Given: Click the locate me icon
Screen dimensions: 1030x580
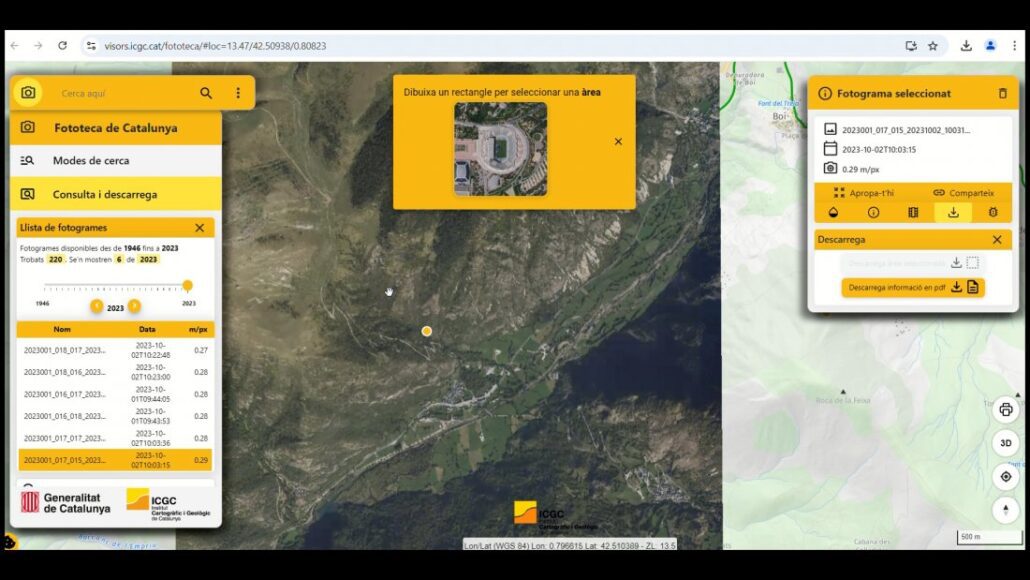Looking at the screenshot, I should (x=1006, y=477).
